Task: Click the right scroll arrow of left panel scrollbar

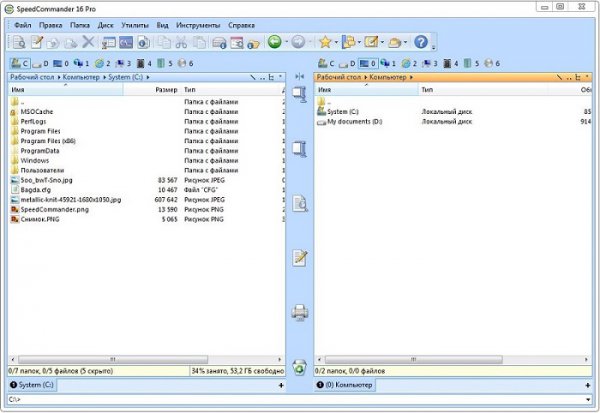Action: (x=279, y=359)
